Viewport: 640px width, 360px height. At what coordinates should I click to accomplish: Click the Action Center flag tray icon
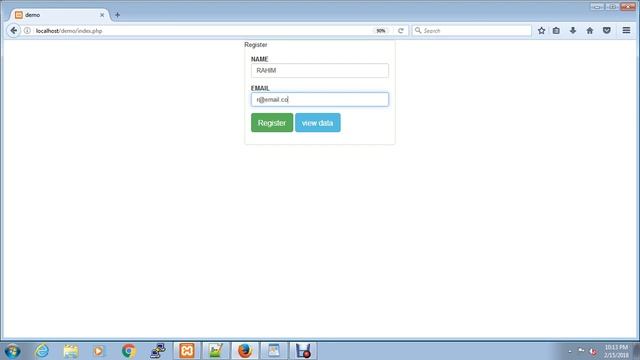tap(581, 351)
